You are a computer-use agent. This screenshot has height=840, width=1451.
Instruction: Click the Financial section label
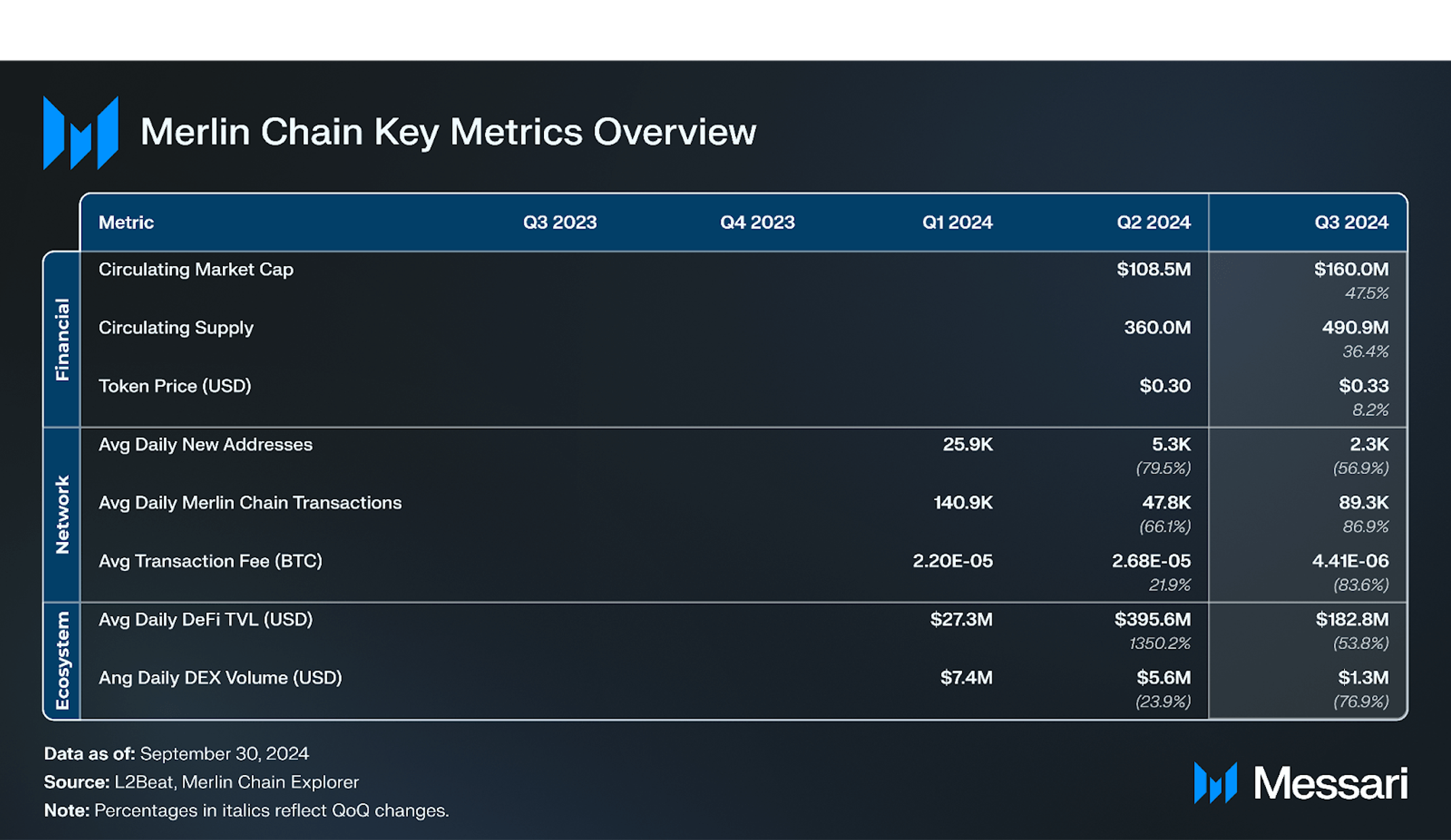62,339
